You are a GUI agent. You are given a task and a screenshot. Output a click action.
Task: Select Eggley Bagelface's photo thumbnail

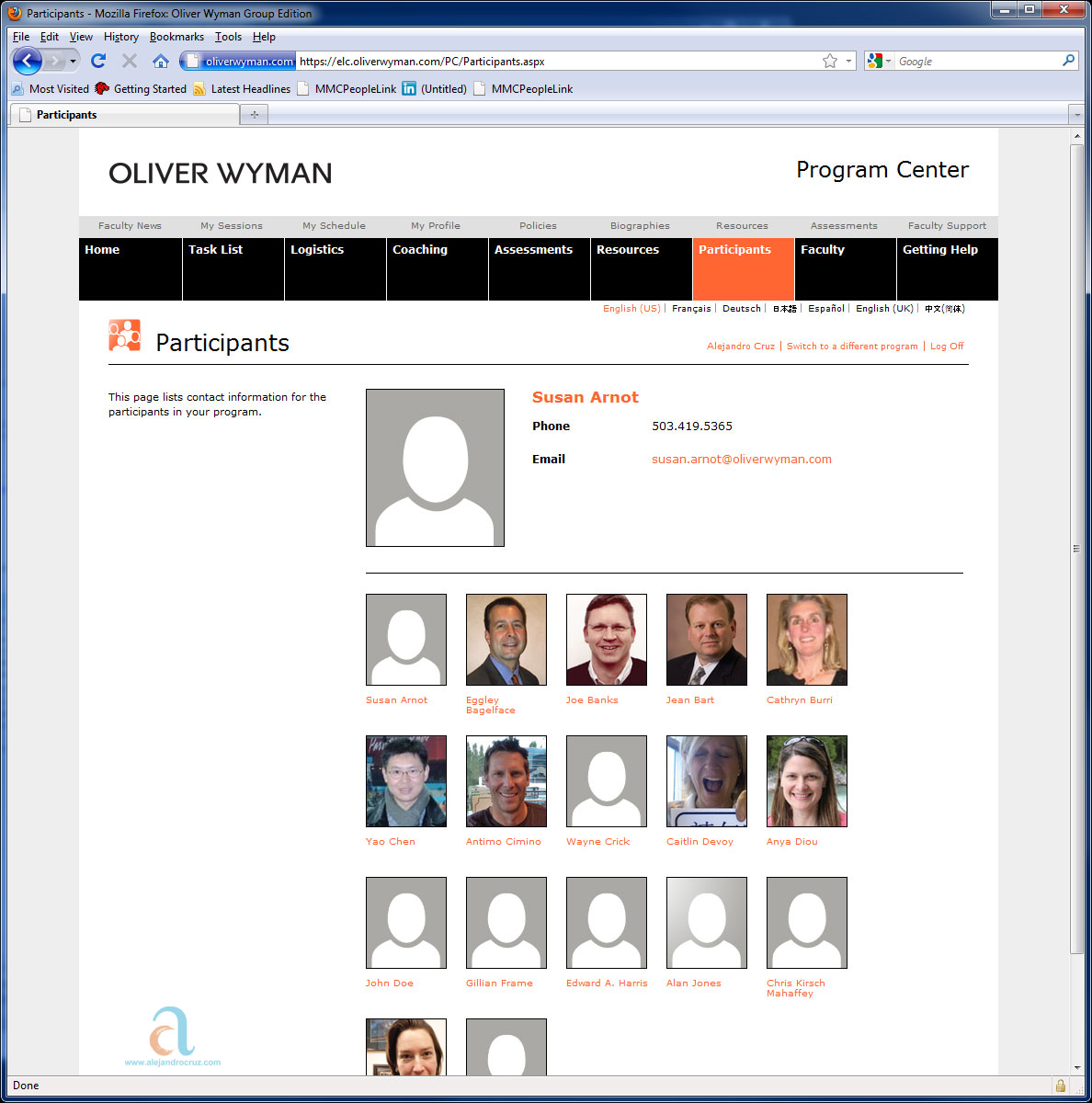click(x=506, y=640)
